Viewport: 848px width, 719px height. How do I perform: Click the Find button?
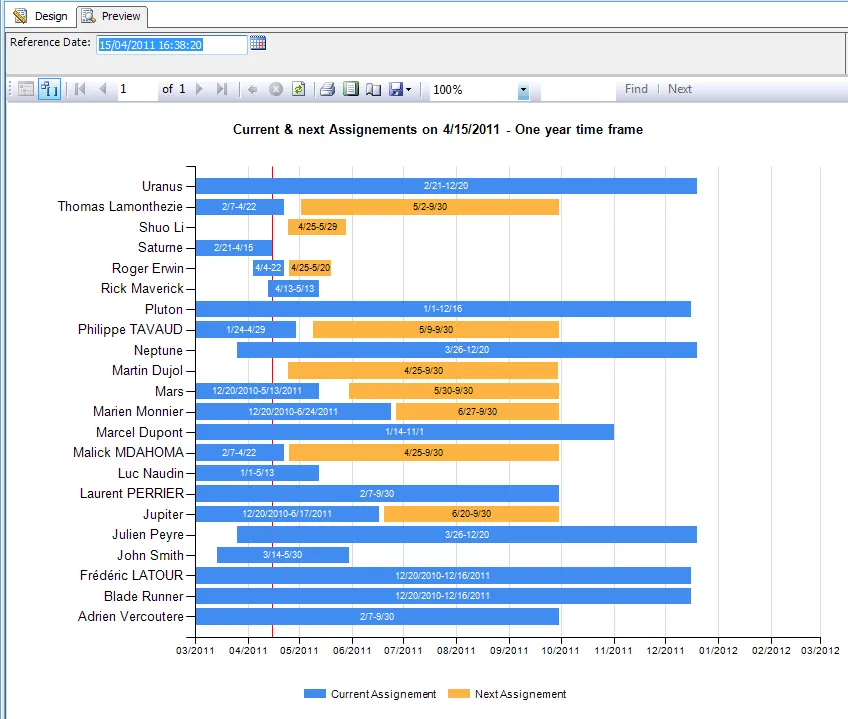coord(636,89)
